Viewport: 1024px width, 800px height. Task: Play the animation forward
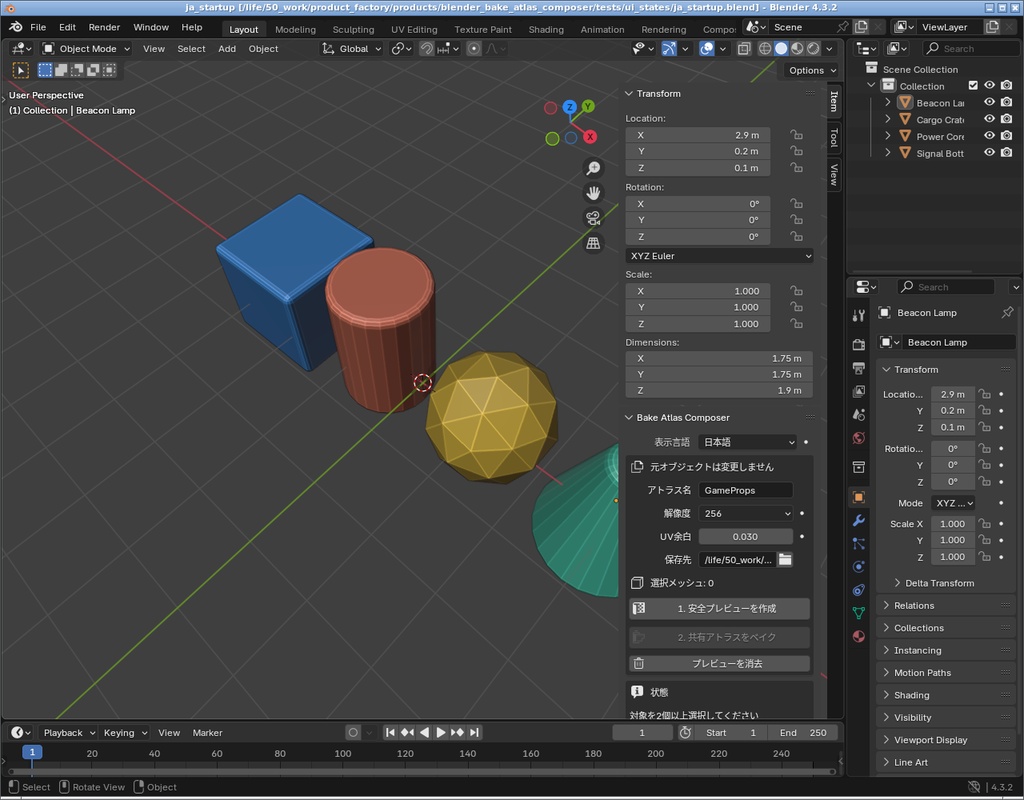441,733
